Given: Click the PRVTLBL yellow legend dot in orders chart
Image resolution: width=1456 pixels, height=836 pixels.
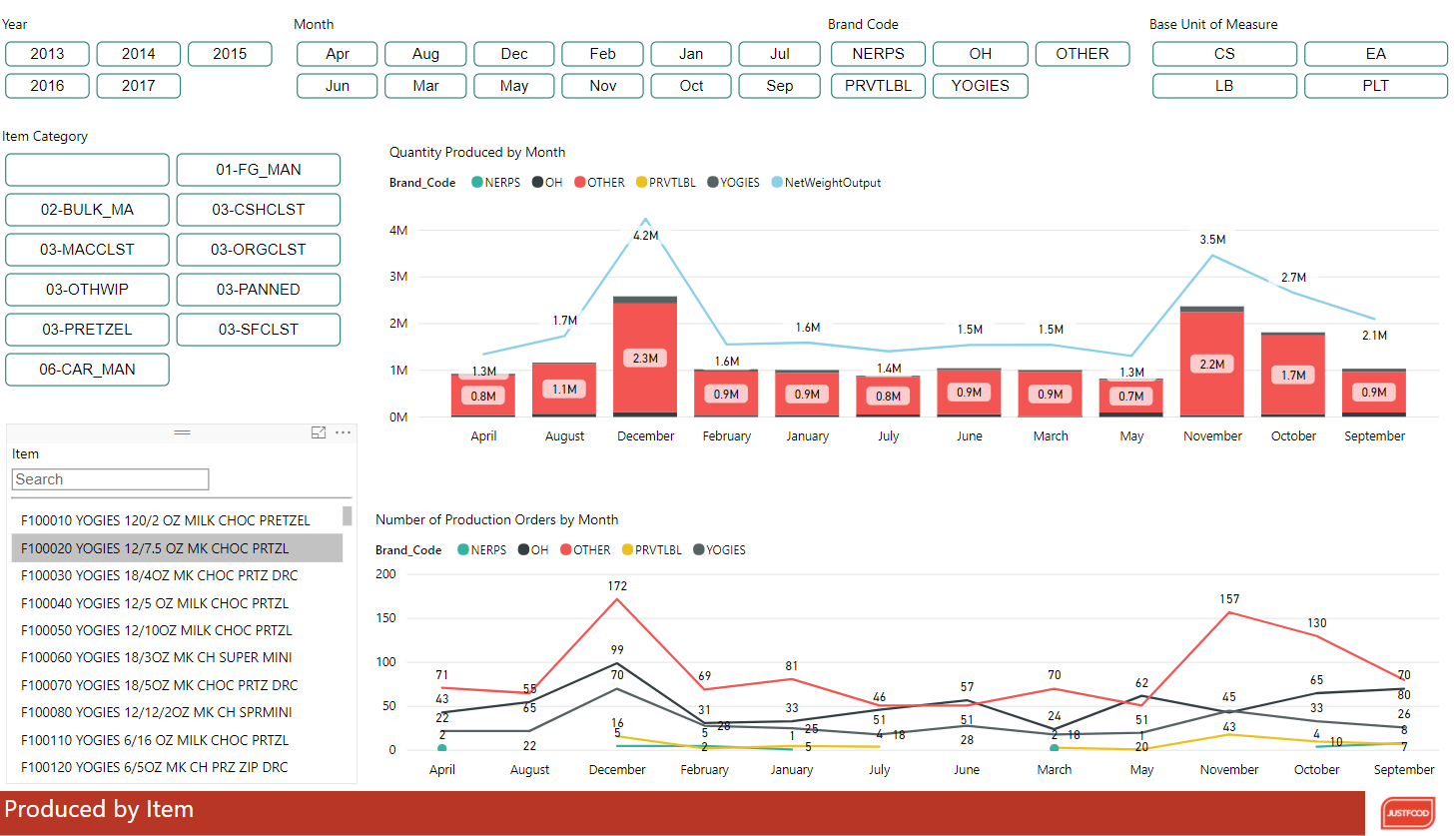Looking at the screenshot, I should coord(627,550).
